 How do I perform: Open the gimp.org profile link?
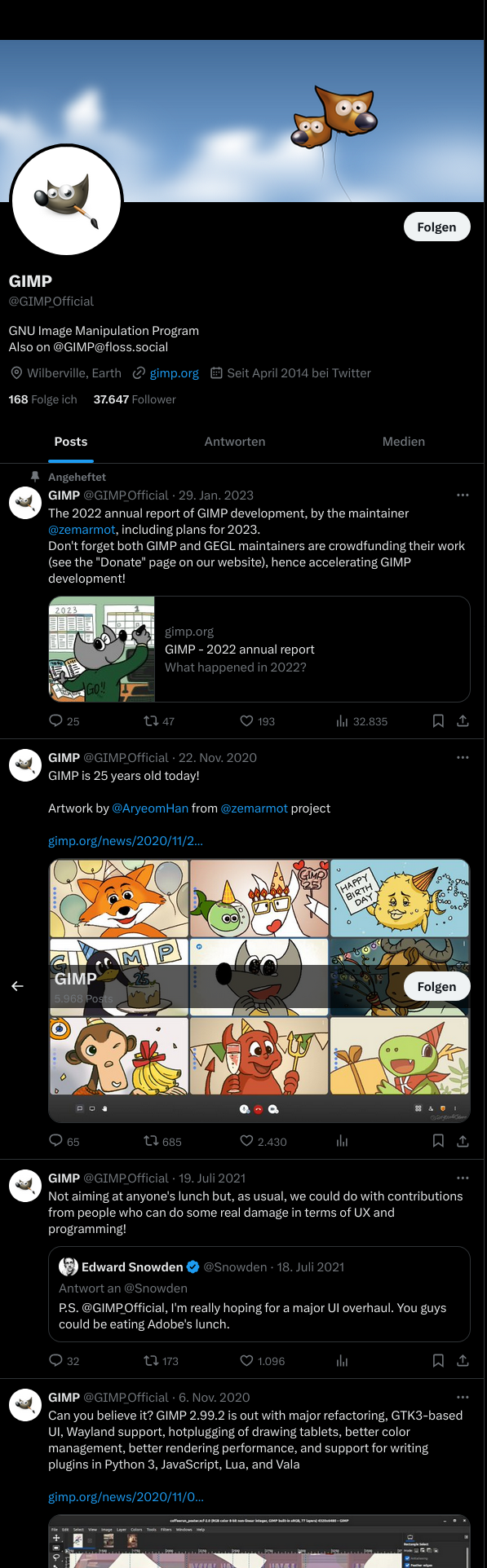tap(174, 372)
